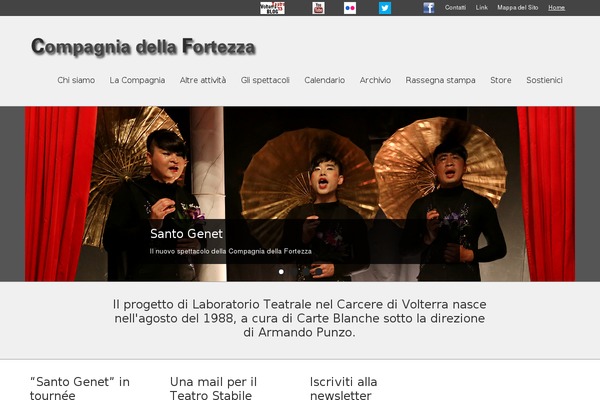Select the last dark slideshow dot
The height and width of the screenshot is (400, 600).
tap(319, 271)
